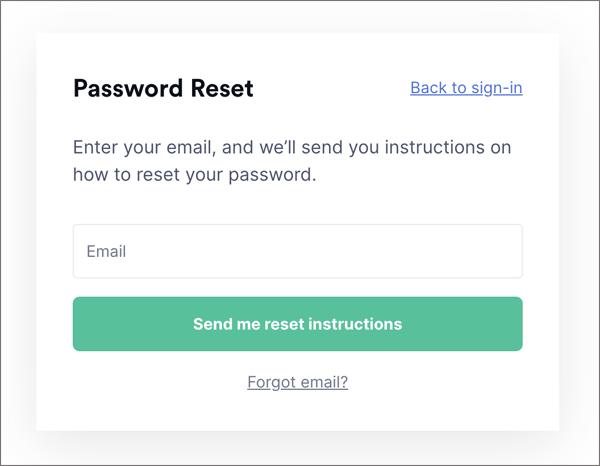
Task: Submit the password reset request
Action: (x=297, y=324)
